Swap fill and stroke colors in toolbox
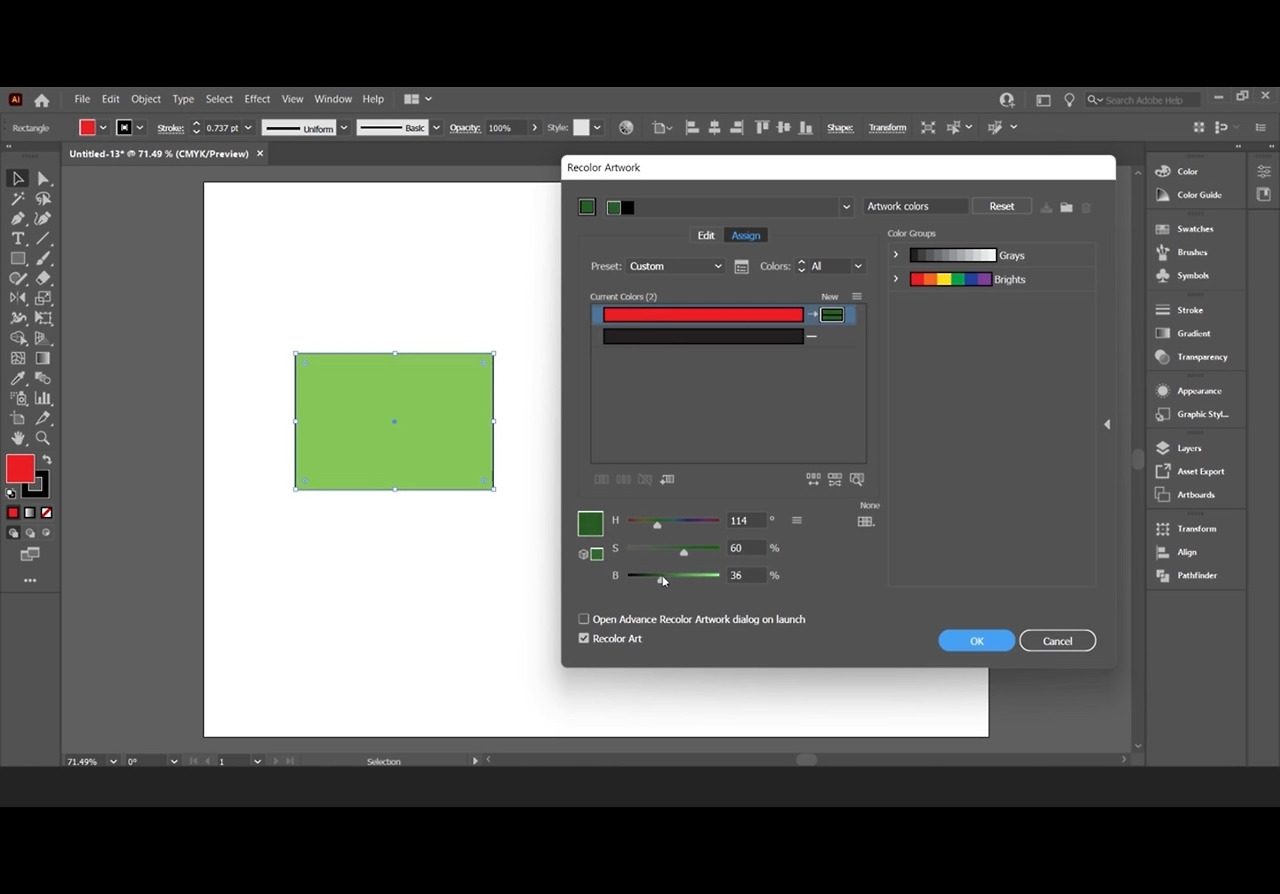The image size is (1280, 894). point(46,460)
